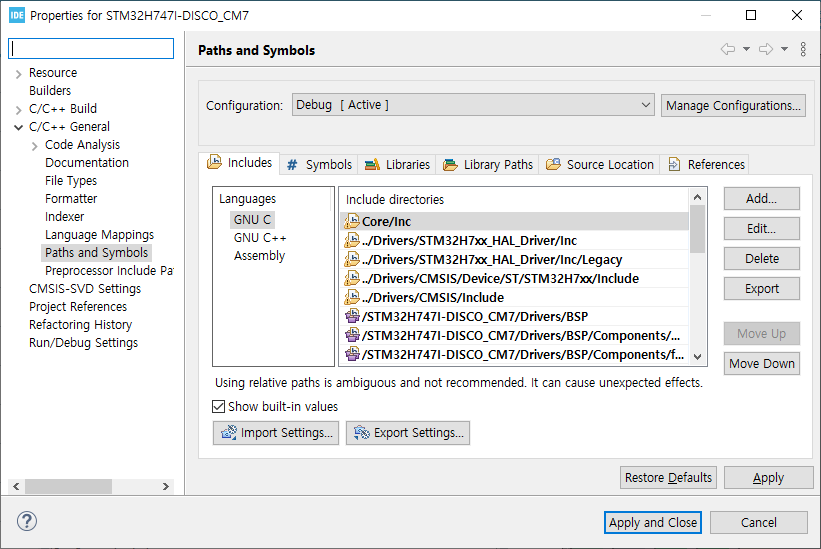
Task: Click the Move Down button
Action: tap(761, 363)
